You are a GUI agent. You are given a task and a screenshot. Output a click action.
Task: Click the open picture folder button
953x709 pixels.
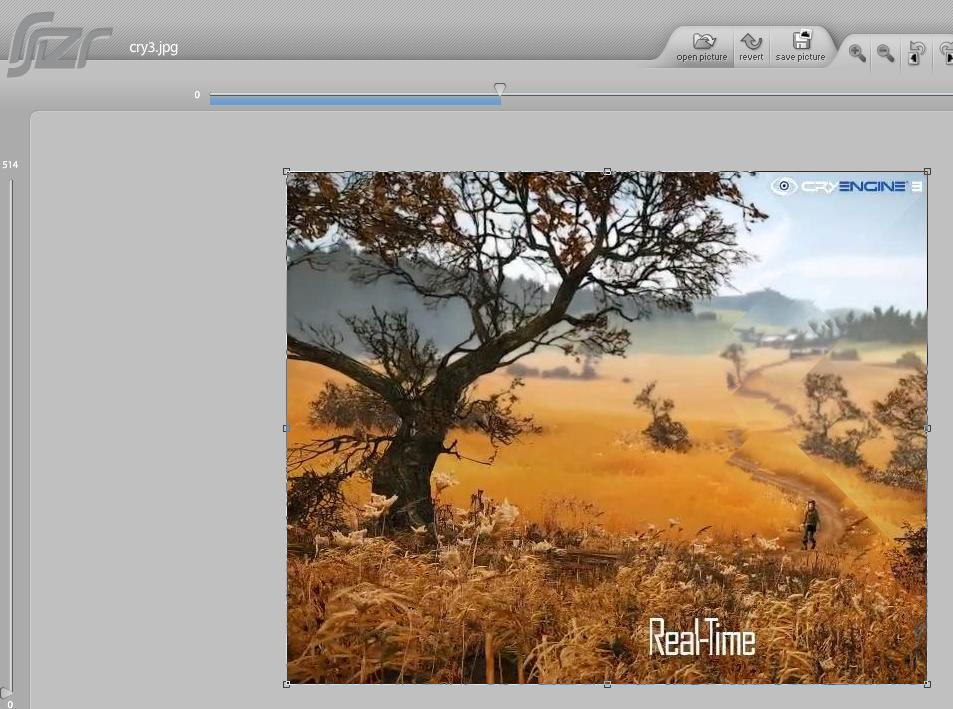[701, 47]
